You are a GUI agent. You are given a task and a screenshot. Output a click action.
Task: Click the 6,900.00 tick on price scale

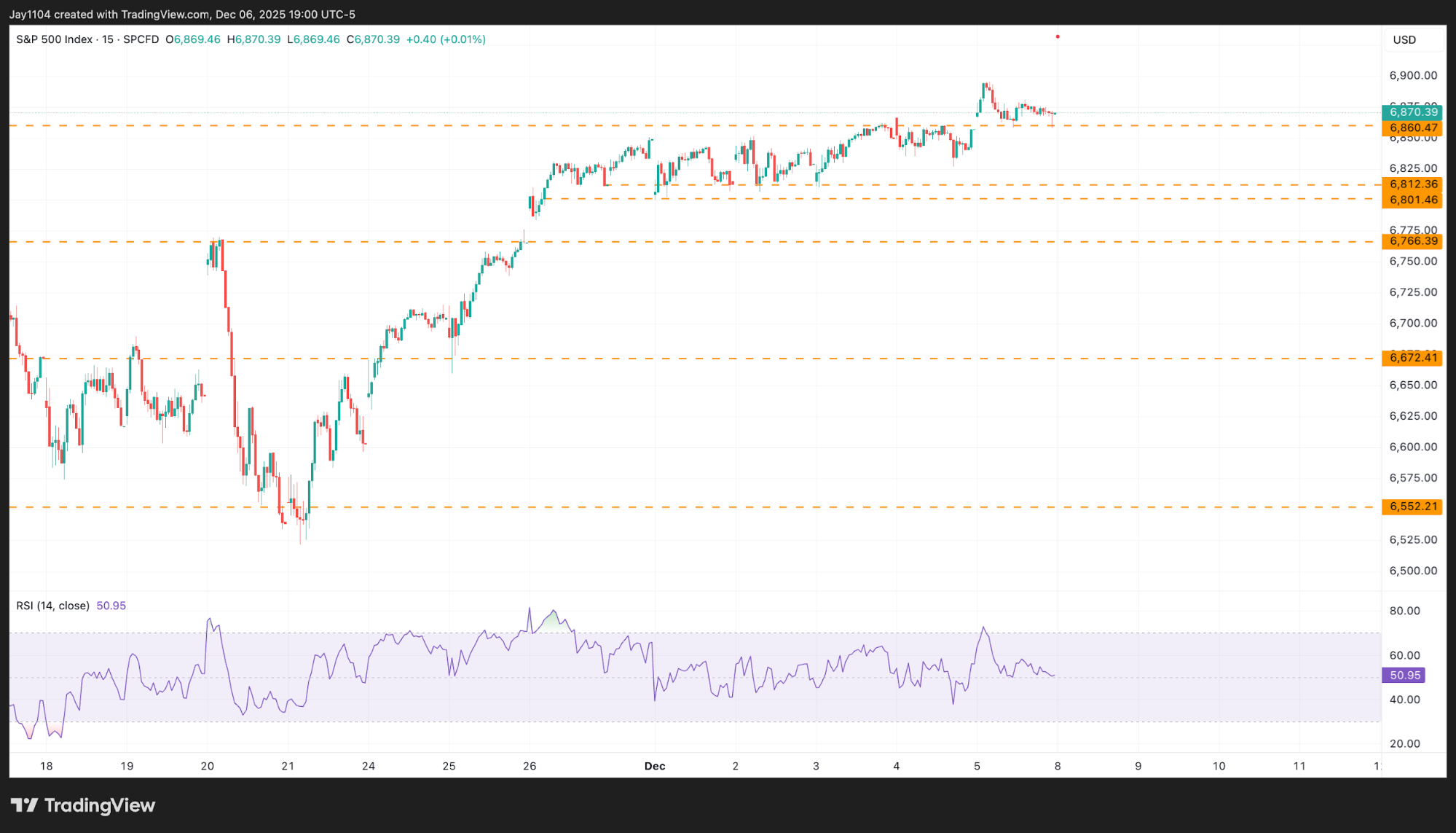point(1412,75)
